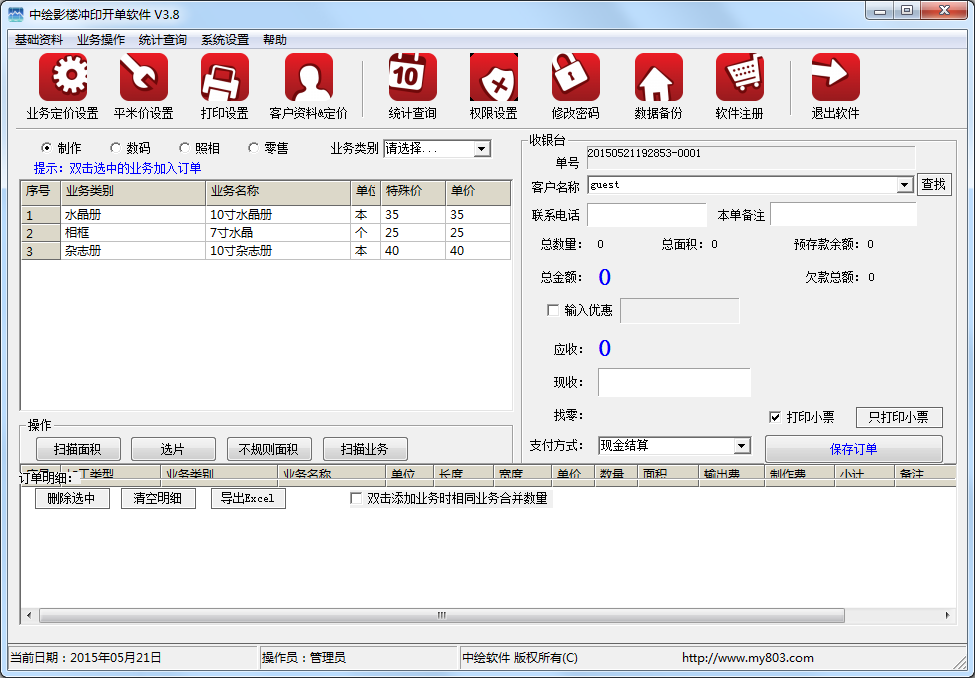Click the 扫描面积 button
Image resolution: width=975 pixels, height=678 pixels.
click(78, 449)
